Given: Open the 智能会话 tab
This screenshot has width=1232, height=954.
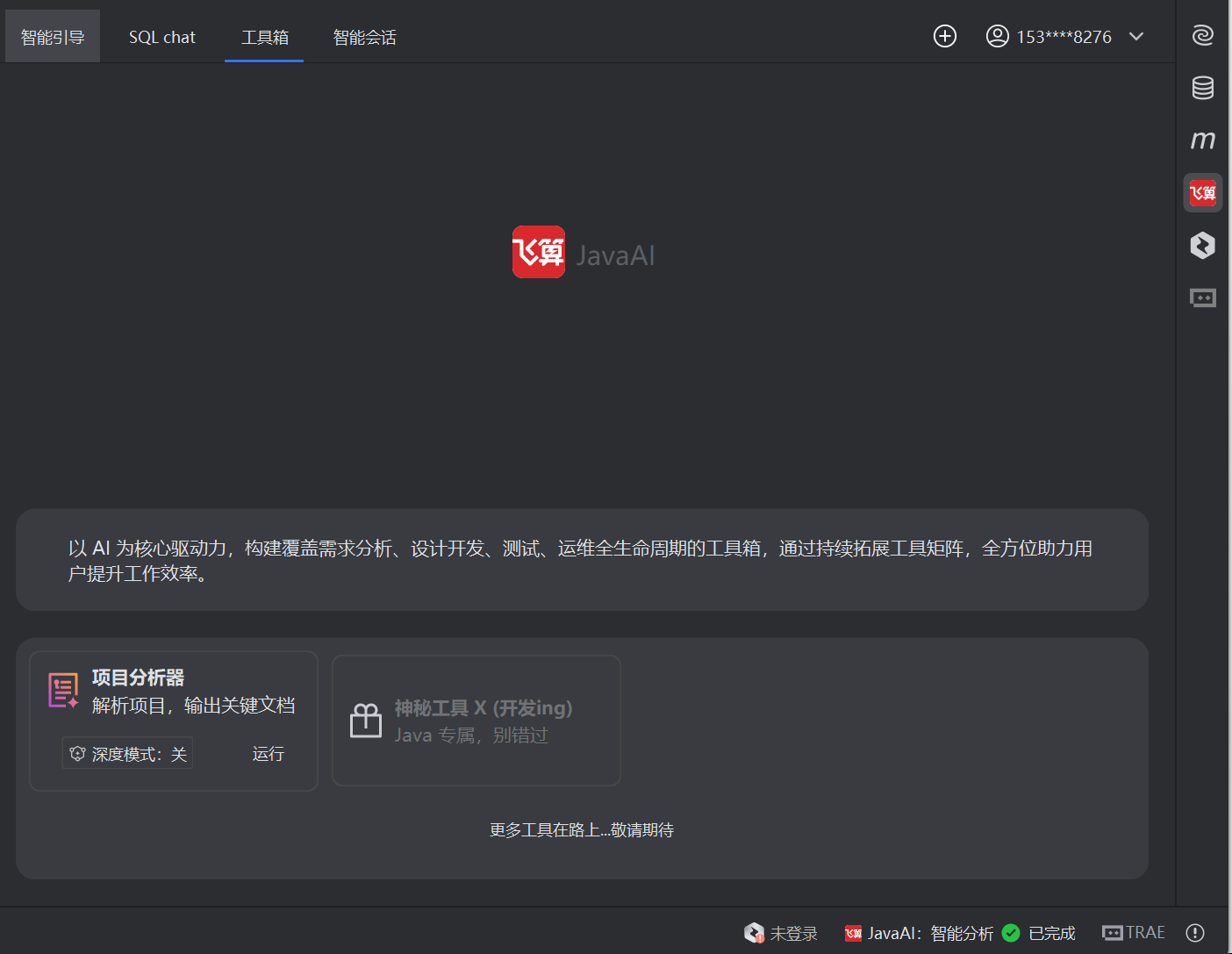Looking at the screenshot, I should 364,37.
